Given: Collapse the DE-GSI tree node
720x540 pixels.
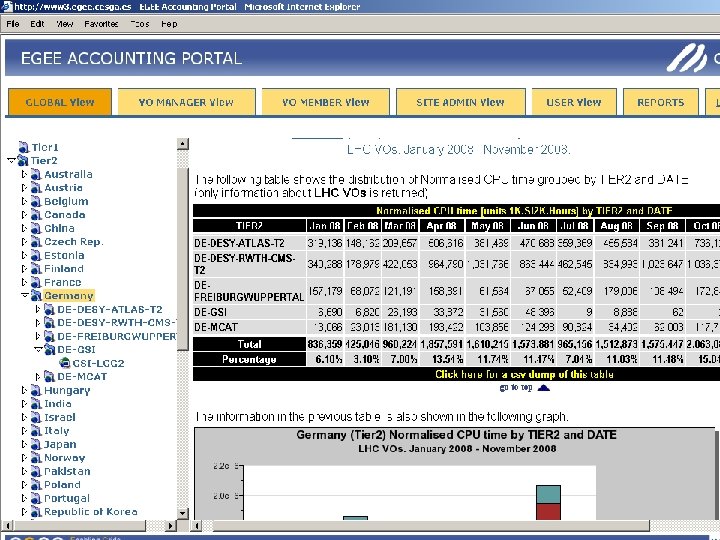Looking at the screenshot, I should tap(39, 350).
